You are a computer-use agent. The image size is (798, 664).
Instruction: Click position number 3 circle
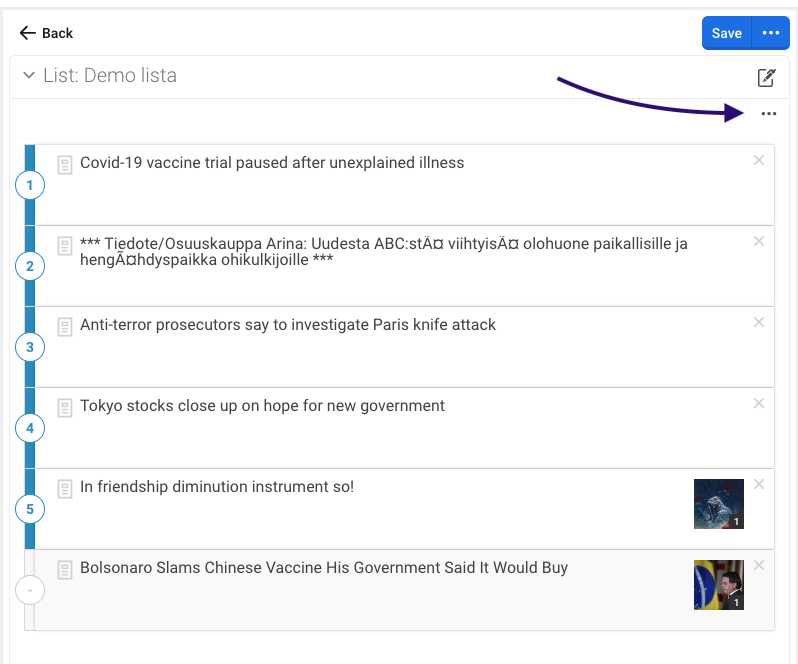30,347
